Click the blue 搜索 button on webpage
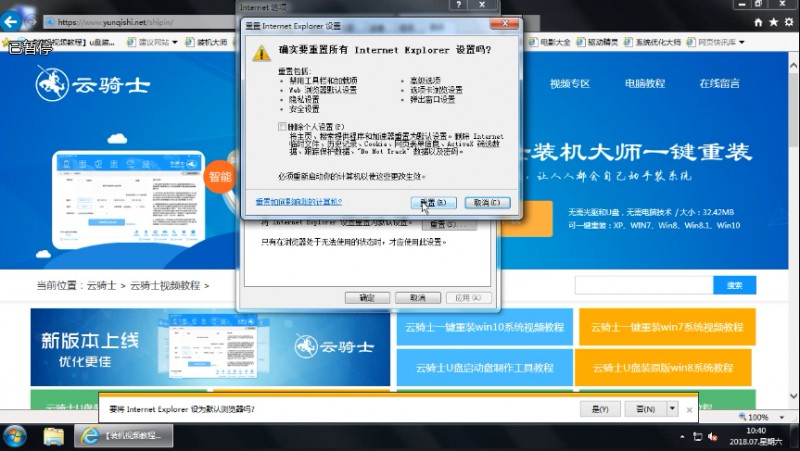 735,285
